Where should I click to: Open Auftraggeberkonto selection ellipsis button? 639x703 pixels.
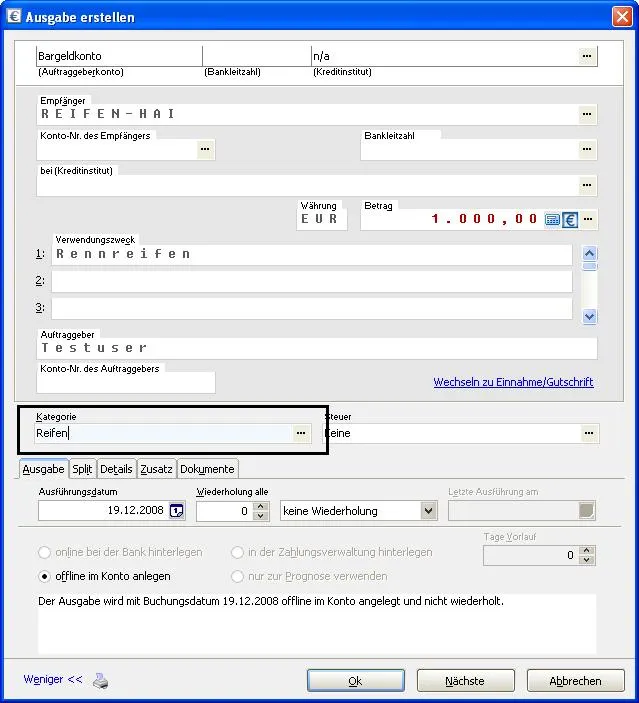click(588, 57)
